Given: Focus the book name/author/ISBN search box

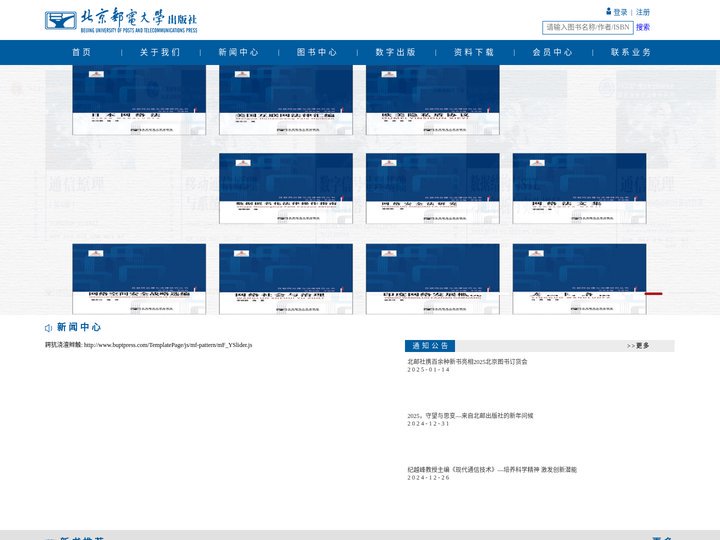Looking at the screenshot, I should click(588, 27).
